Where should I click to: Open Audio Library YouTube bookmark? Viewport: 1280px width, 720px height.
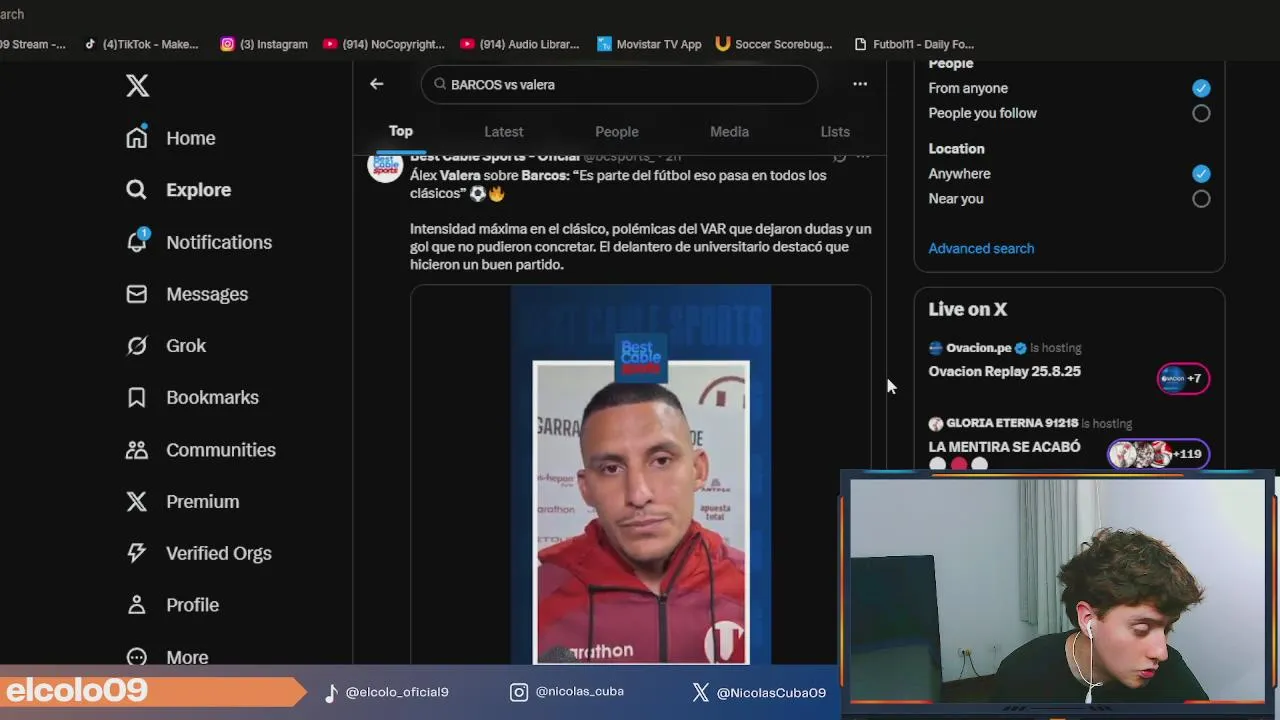pos(520,44)
